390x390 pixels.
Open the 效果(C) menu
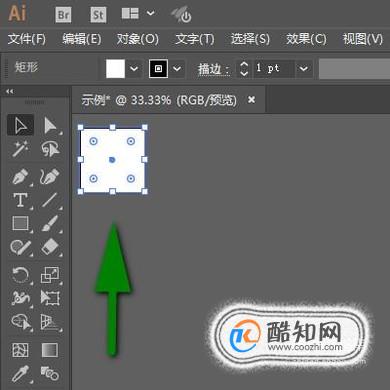tap(306, 39)
